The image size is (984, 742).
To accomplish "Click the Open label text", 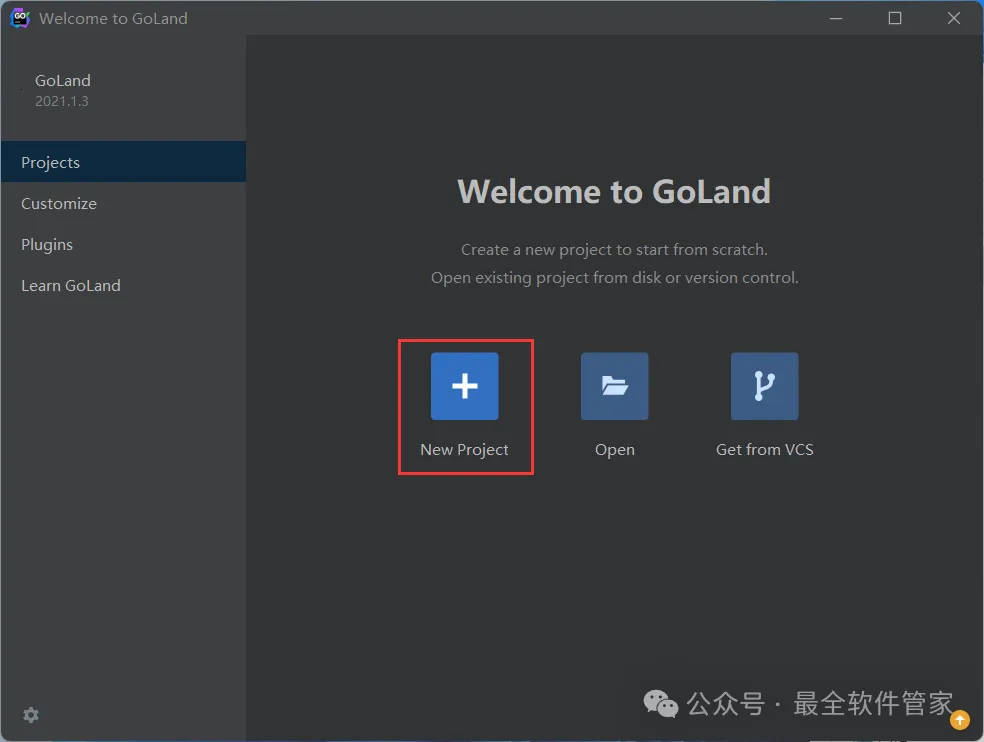I will 615,450.
